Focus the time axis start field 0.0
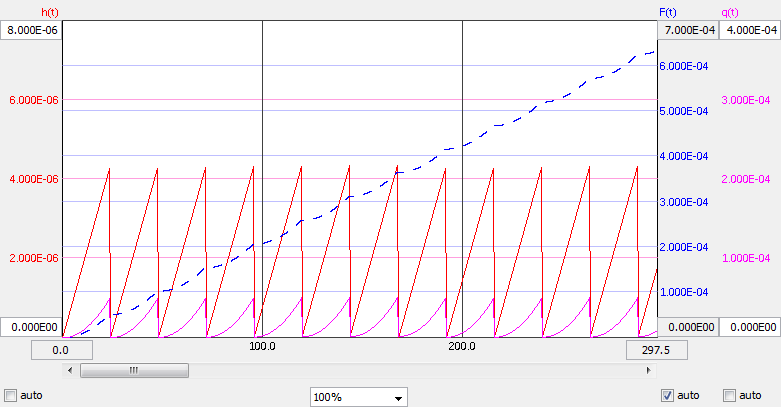The width and height of the screenshot is (781, 407). tap(61, 350)
